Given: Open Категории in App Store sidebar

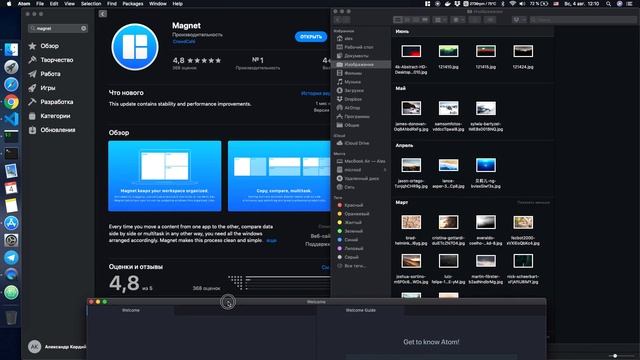Looking at the screenshot, I should tap(49, 116).
